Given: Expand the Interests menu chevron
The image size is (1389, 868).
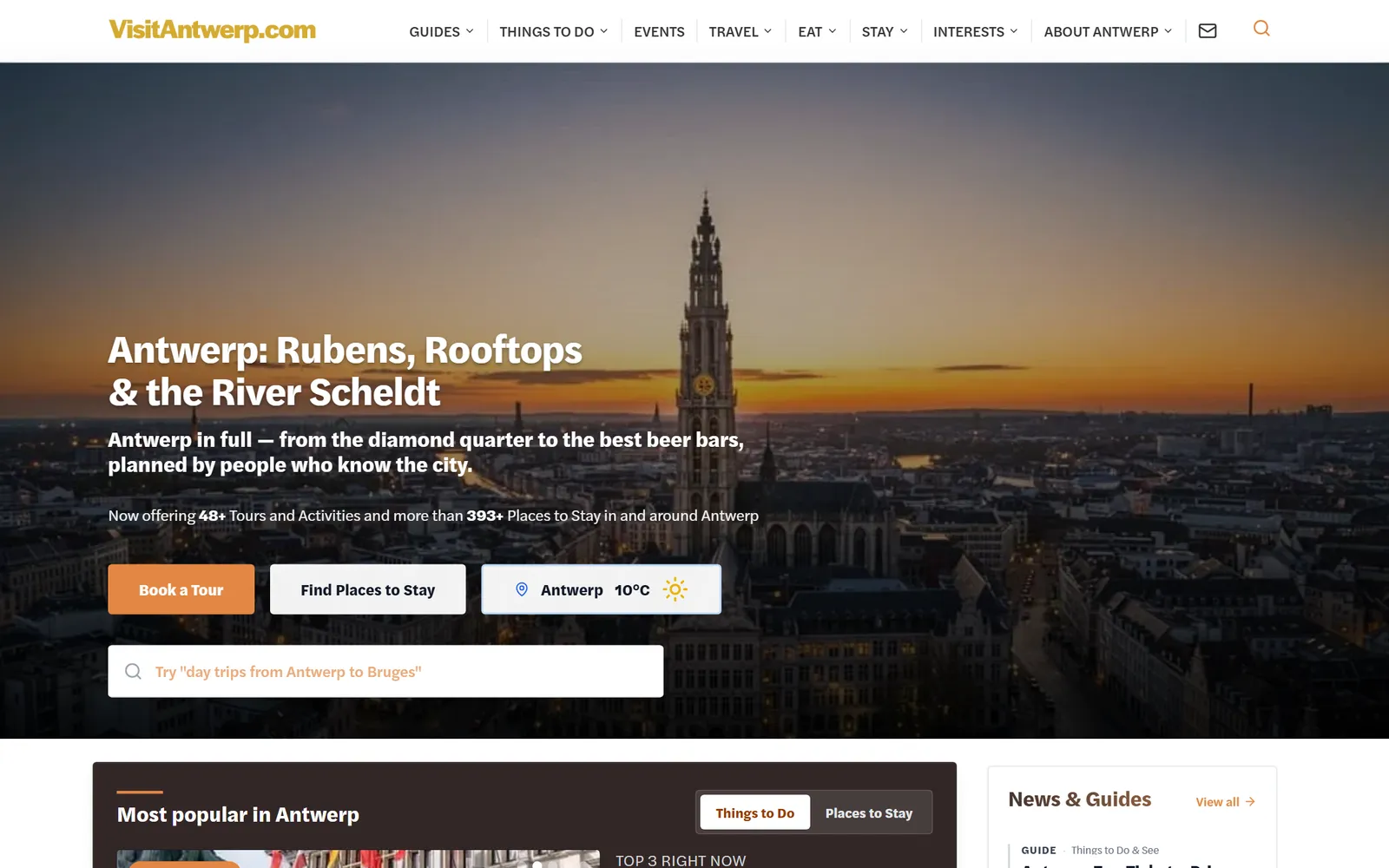Looking at the screenshot, I should point(1014,31).
